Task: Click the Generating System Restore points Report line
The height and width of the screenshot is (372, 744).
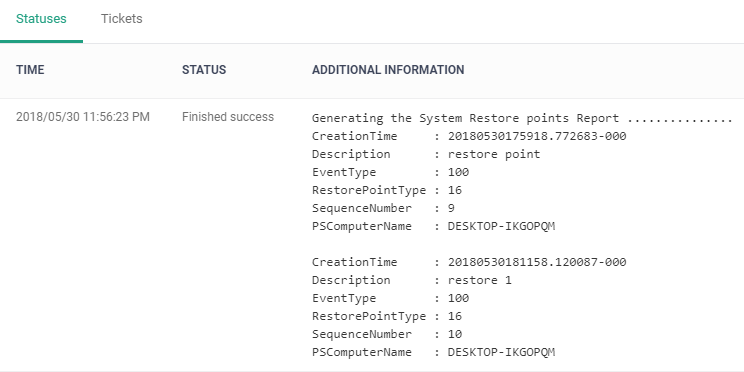Action: point(522,118)
